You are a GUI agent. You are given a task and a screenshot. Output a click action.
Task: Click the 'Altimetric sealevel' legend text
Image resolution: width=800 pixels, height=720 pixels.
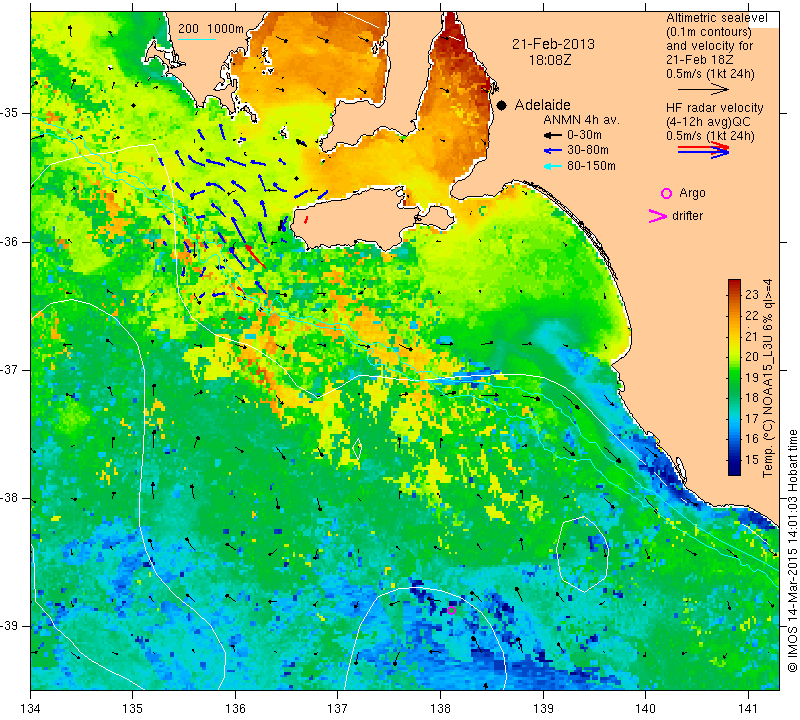point(716,18)
